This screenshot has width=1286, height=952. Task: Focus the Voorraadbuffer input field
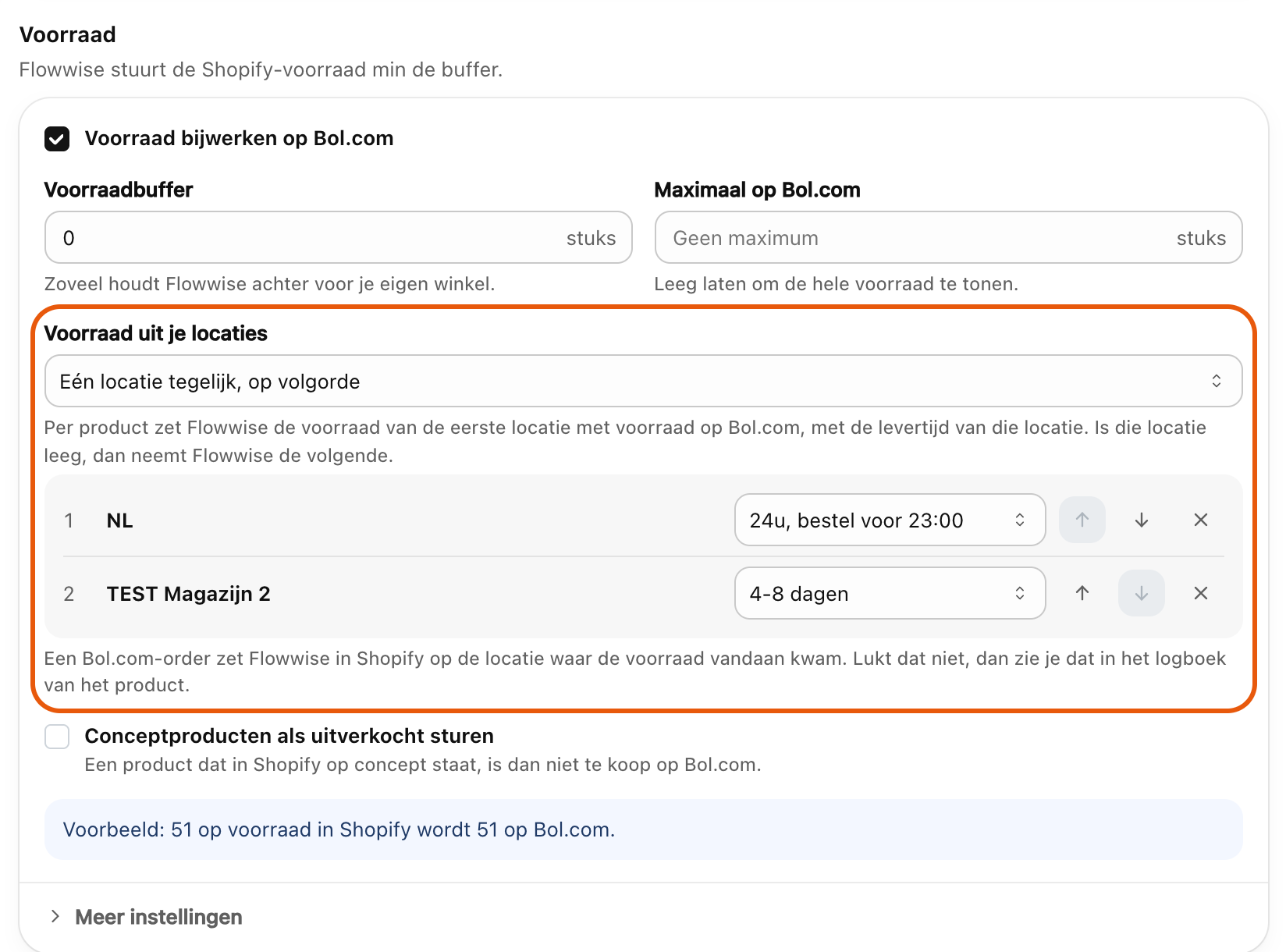pos(338,237)
